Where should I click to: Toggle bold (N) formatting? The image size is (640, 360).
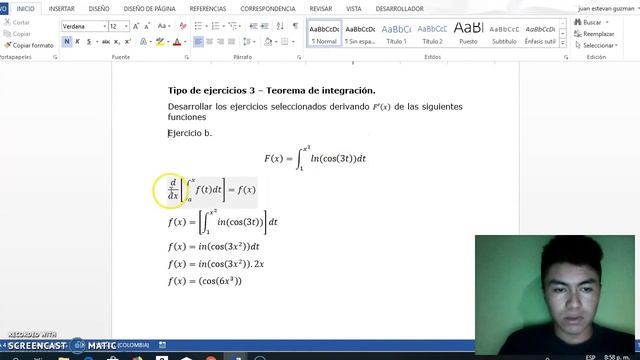pyautogui.click(x=67, y=42)
